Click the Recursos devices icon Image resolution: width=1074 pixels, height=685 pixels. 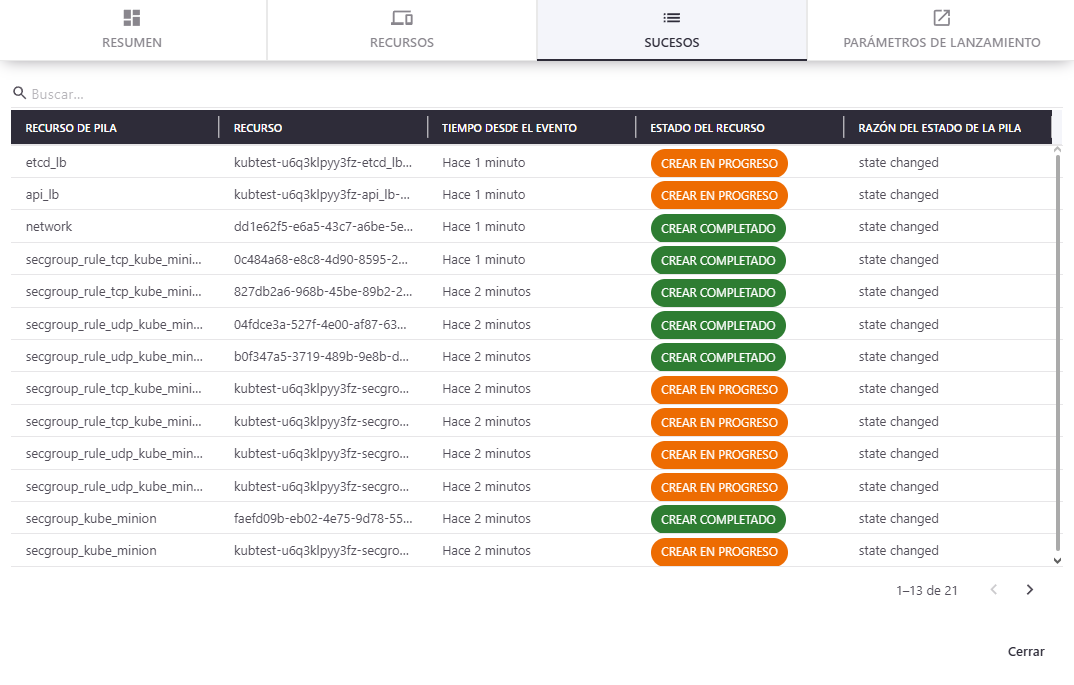(402, 18)
